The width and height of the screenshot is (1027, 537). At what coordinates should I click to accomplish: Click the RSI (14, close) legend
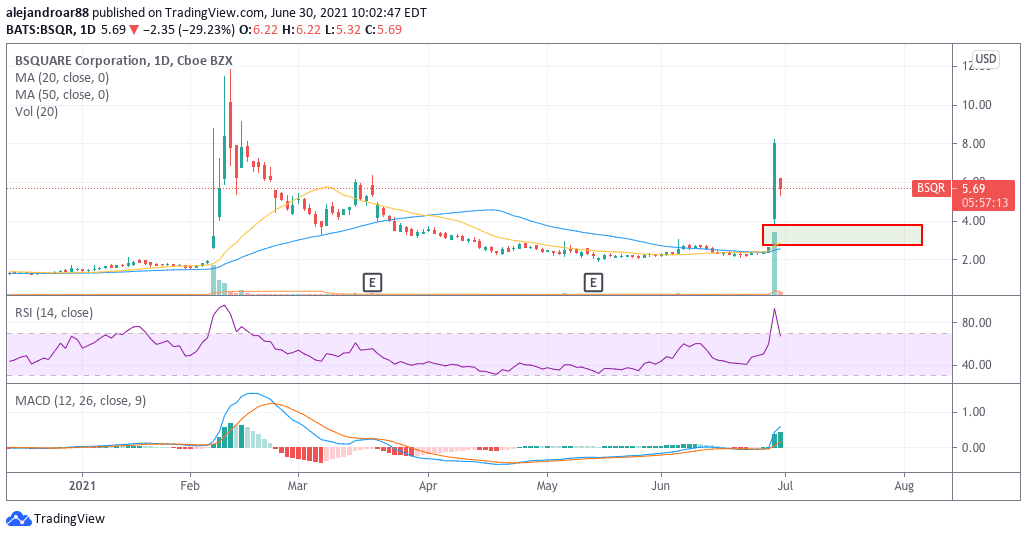54,312
